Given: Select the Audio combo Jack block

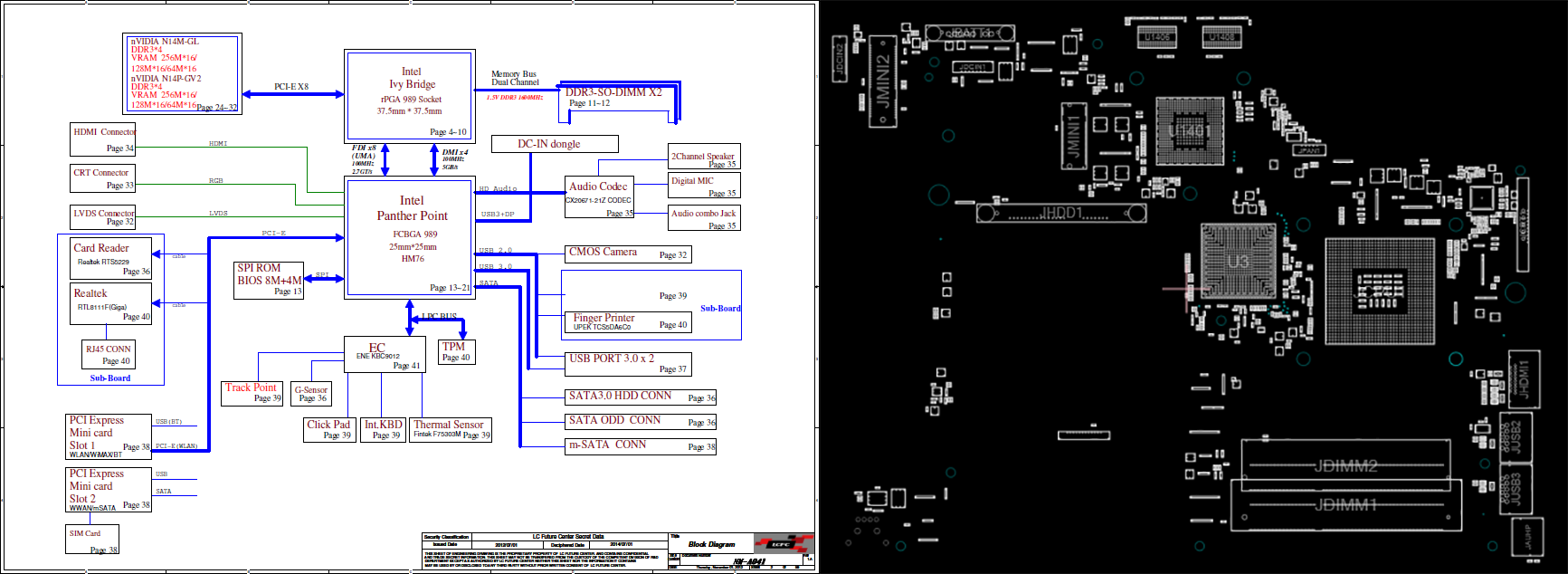Looking at the screenshot, I should 704,217.
